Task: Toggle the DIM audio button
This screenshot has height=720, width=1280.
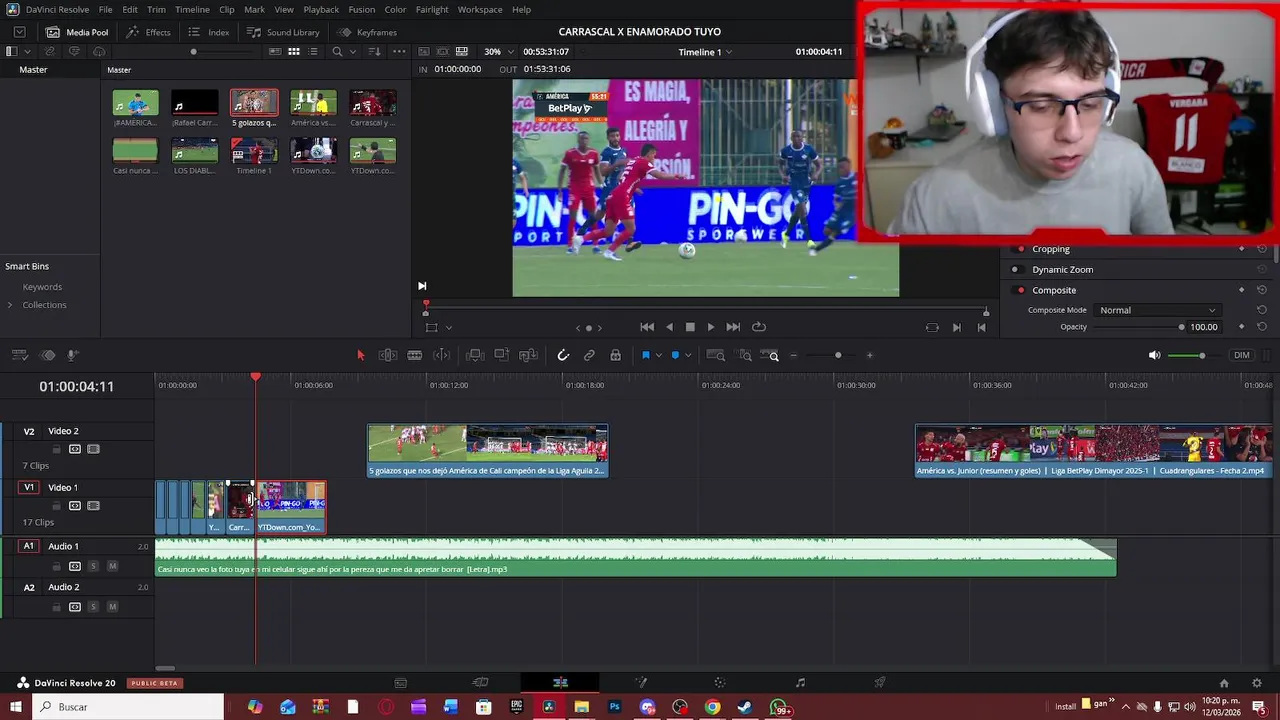Action: pyautogui.click(x=1241, y=355)
